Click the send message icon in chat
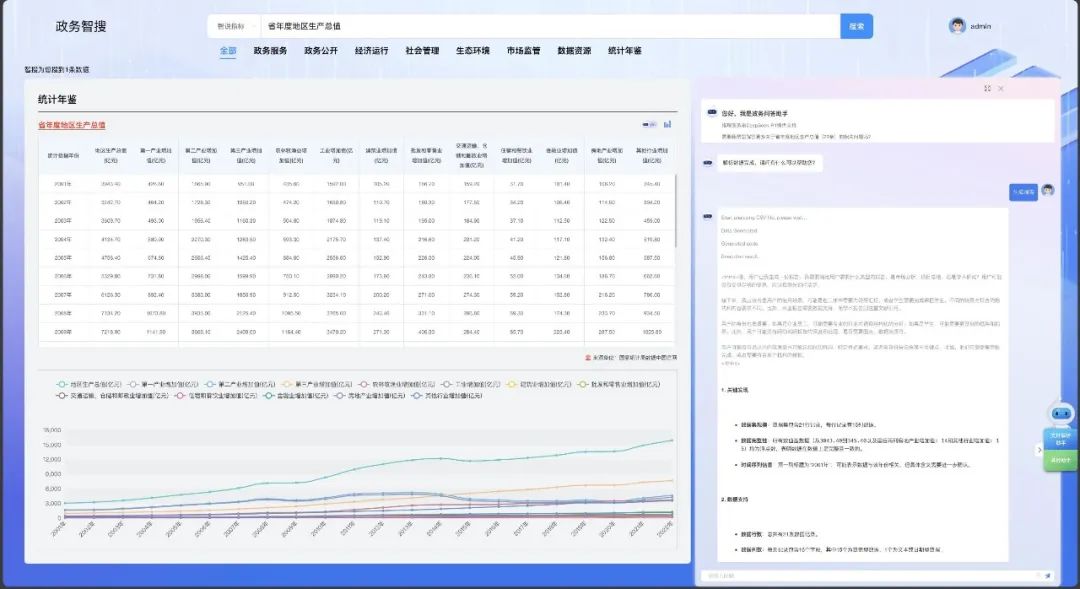This screenshot has width=1080, height=589. [x=1047, y=575]
